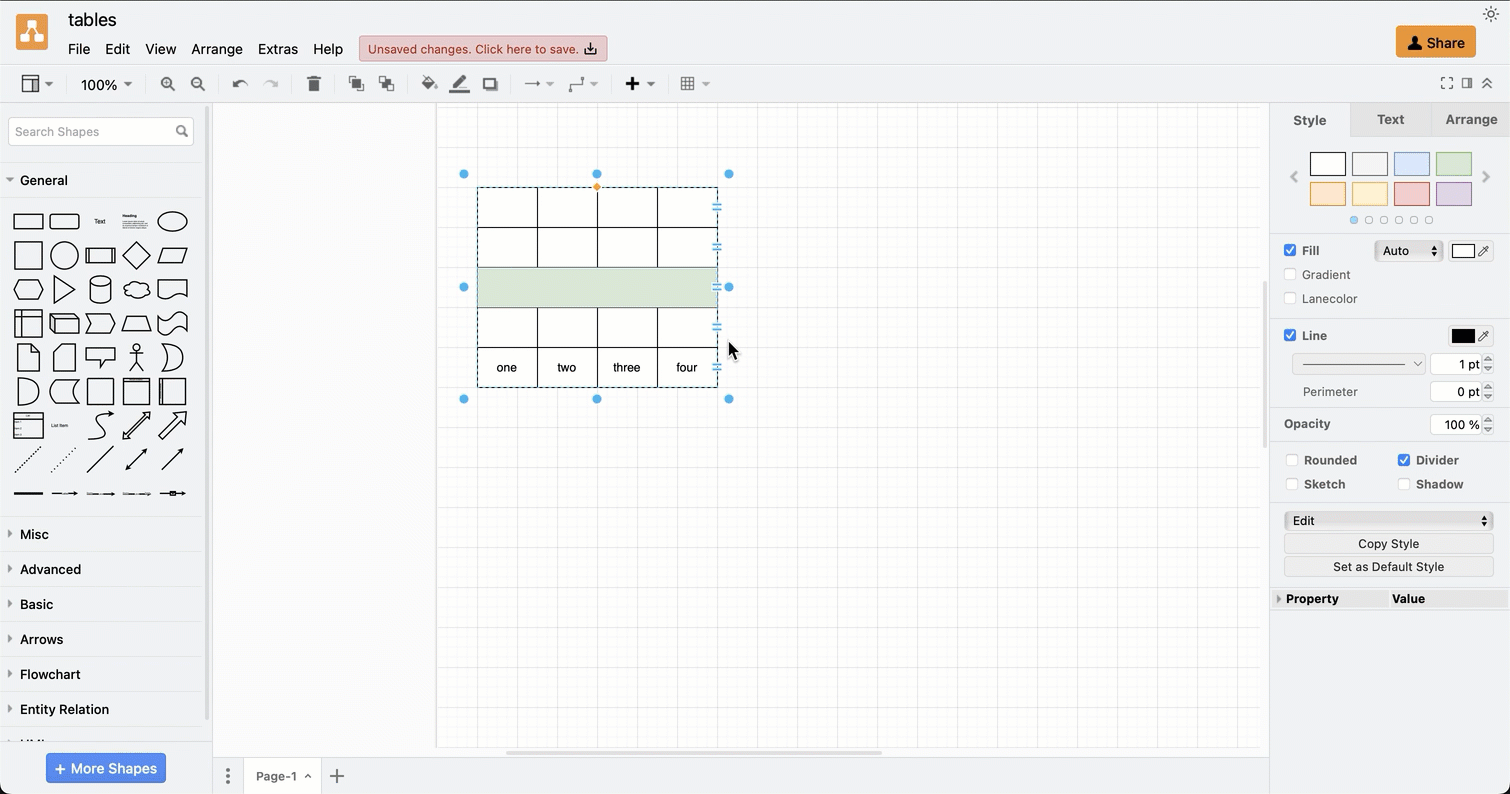The image size is (1510, 794).
Task: Click Unsaved changes. Click here to save
Action: pyautogui.click(x=483, y=48)
